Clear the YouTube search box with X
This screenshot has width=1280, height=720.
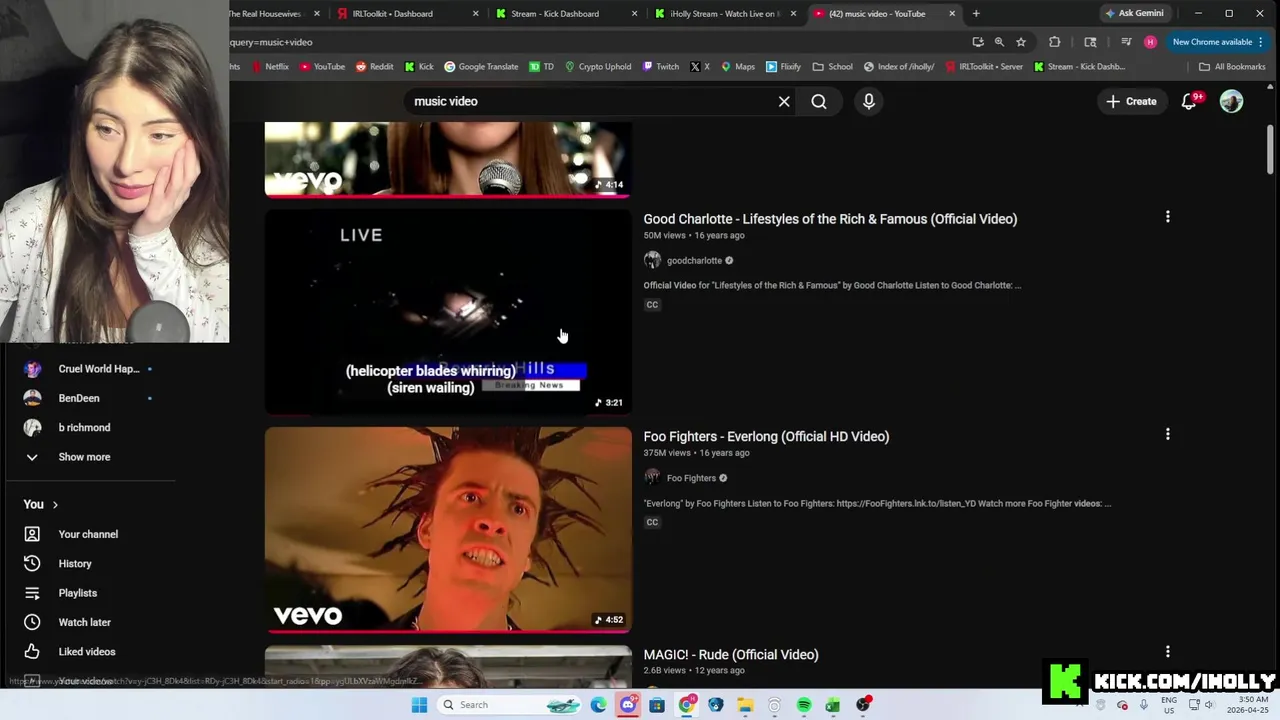[x=784, y=101]
